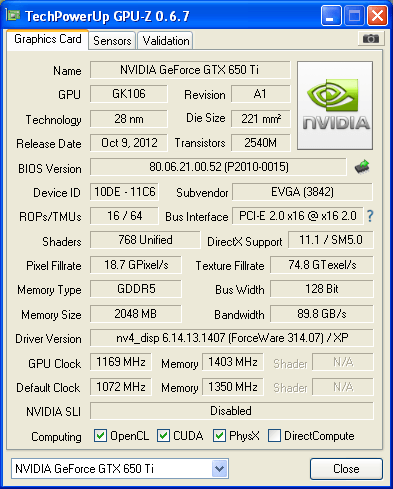393x489 pixels.
Task: Toggle the PhysX checkbox
Action: pyautogui.click(x=219, y=435)
